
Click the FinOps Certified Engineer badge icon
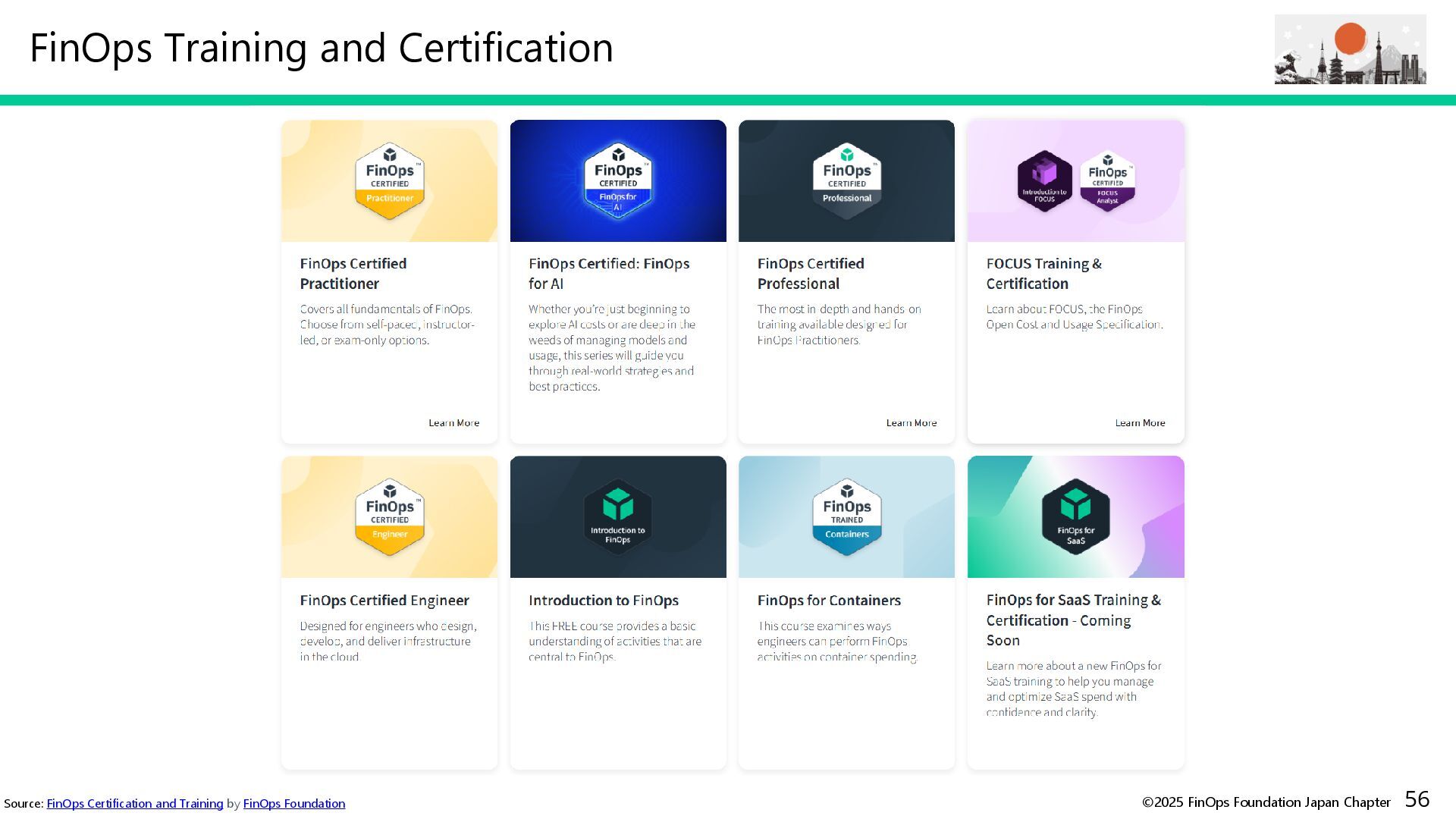[x=390, y=517]
